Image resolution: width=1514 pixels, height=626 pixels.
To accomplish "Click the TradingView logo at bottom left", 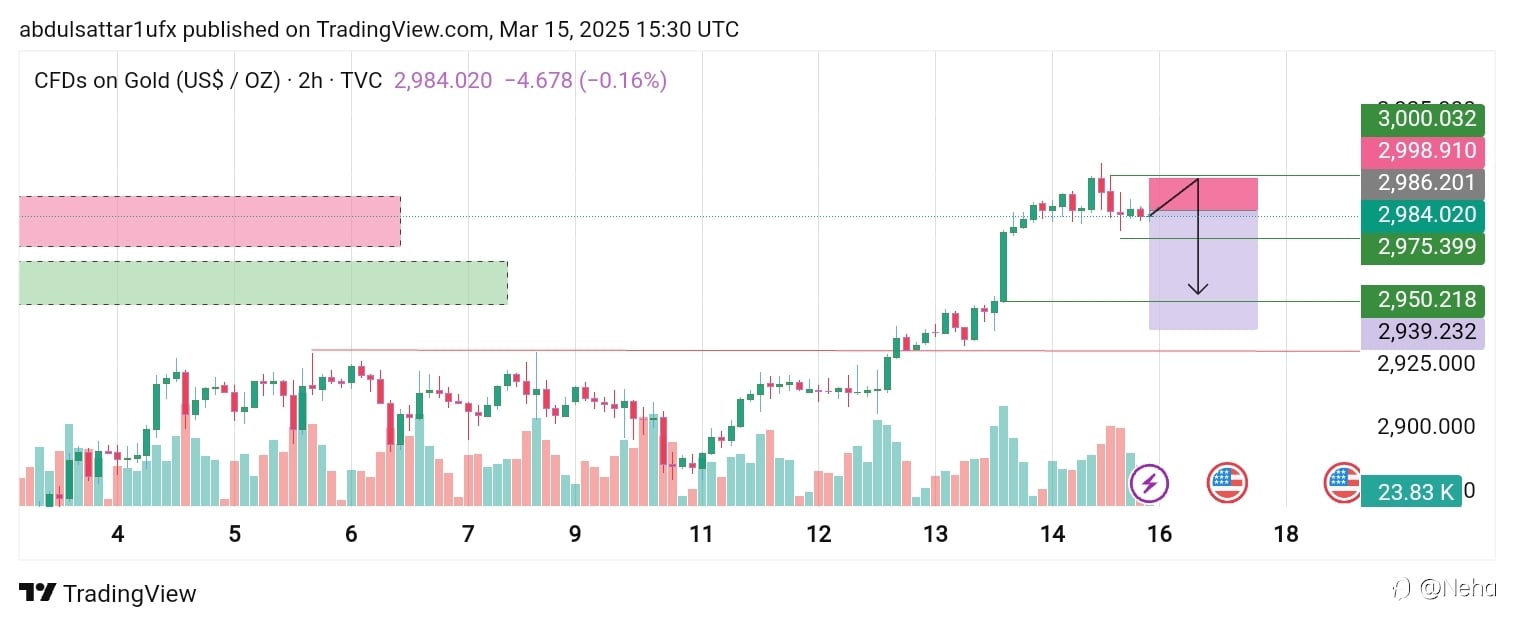I will point(108,594).
